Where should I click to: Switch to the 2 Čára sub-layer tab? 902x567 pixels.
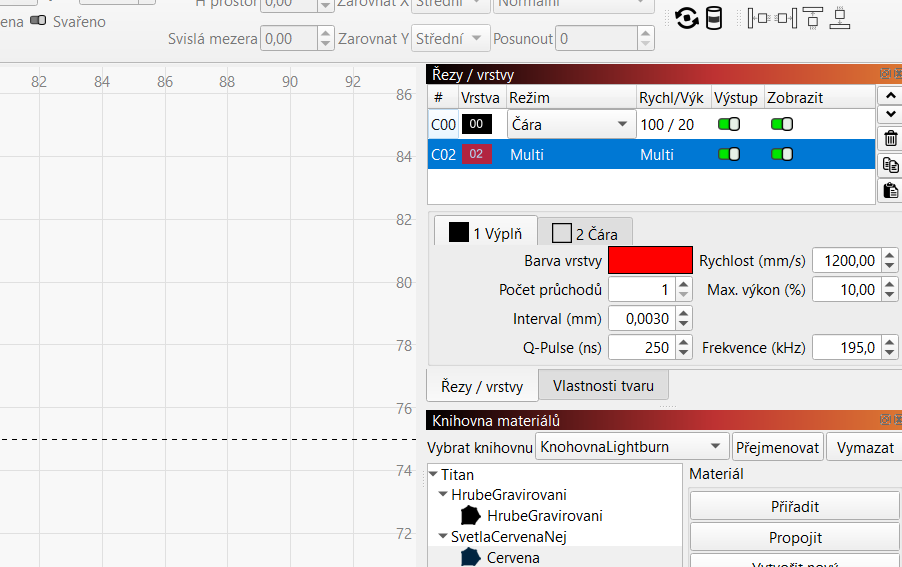coord(585,233)
